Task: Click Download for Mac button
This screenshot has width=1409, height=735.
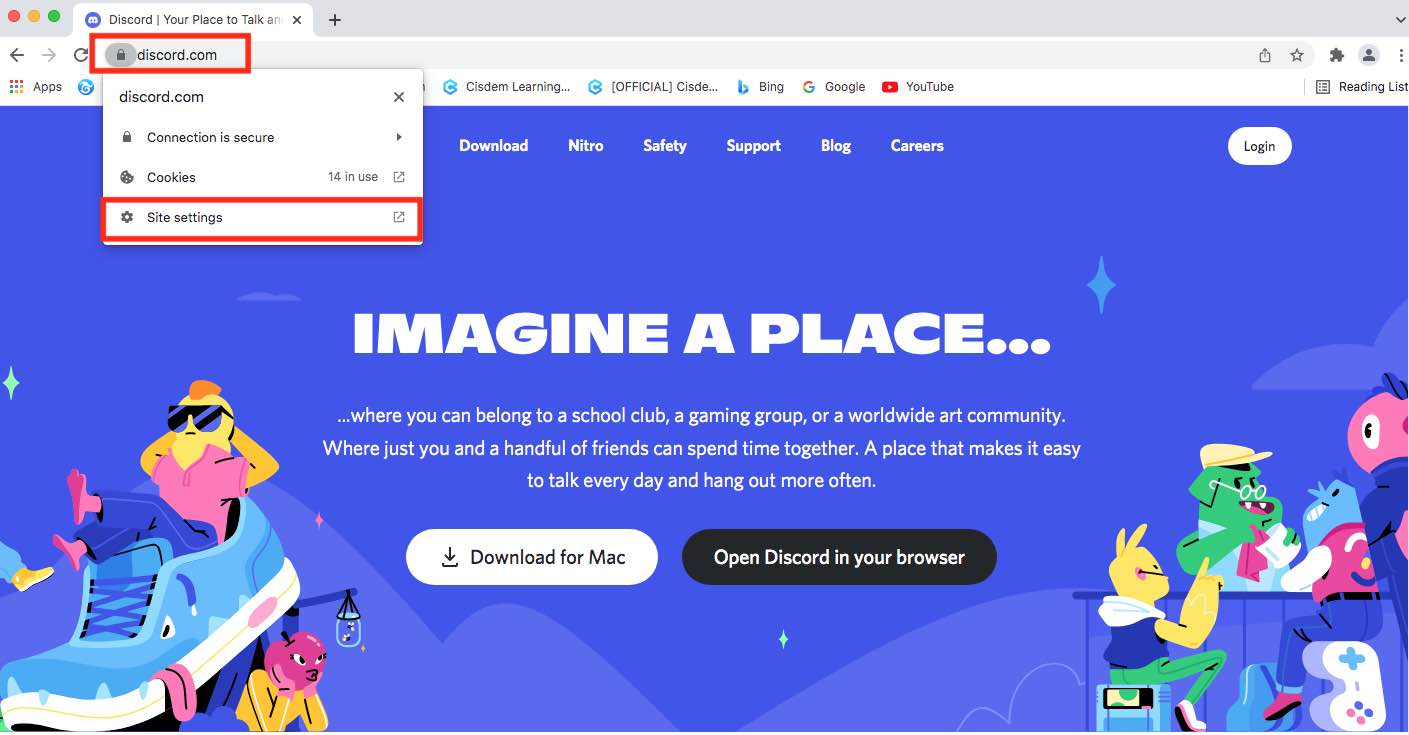Action: (x=532, y=557)
